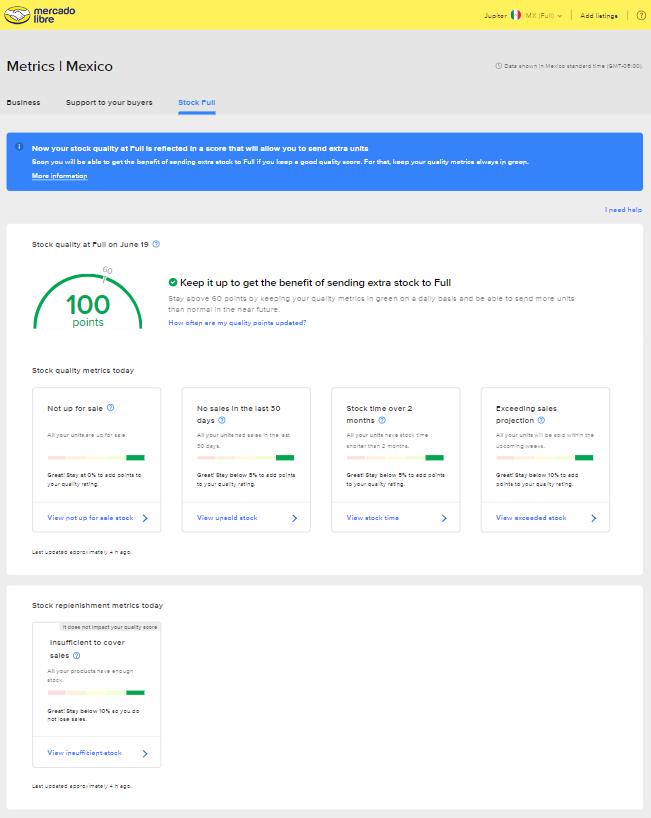Switch to the Business tab
651x818 pixels.
[x=23, y=102]
